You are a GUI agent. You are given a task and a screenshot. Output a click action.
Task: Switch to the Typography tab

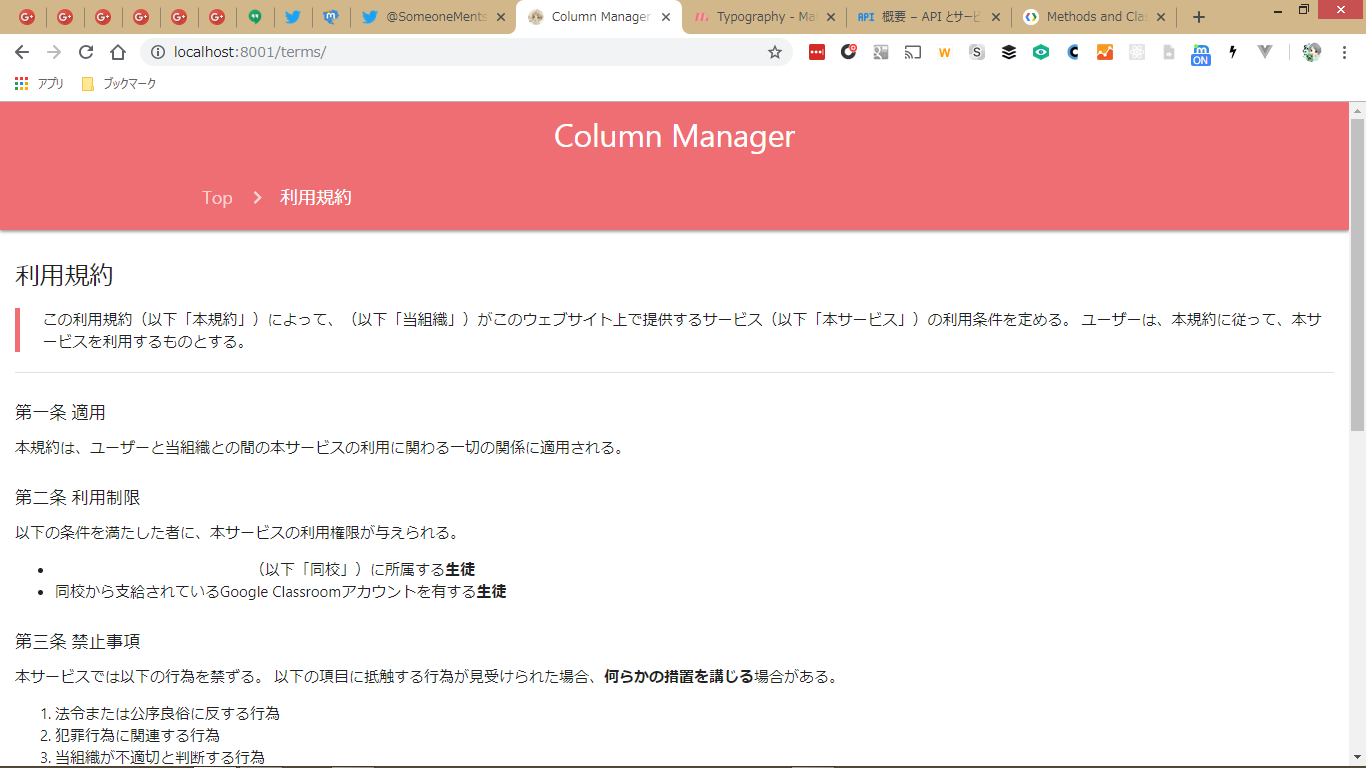(765, 17)
